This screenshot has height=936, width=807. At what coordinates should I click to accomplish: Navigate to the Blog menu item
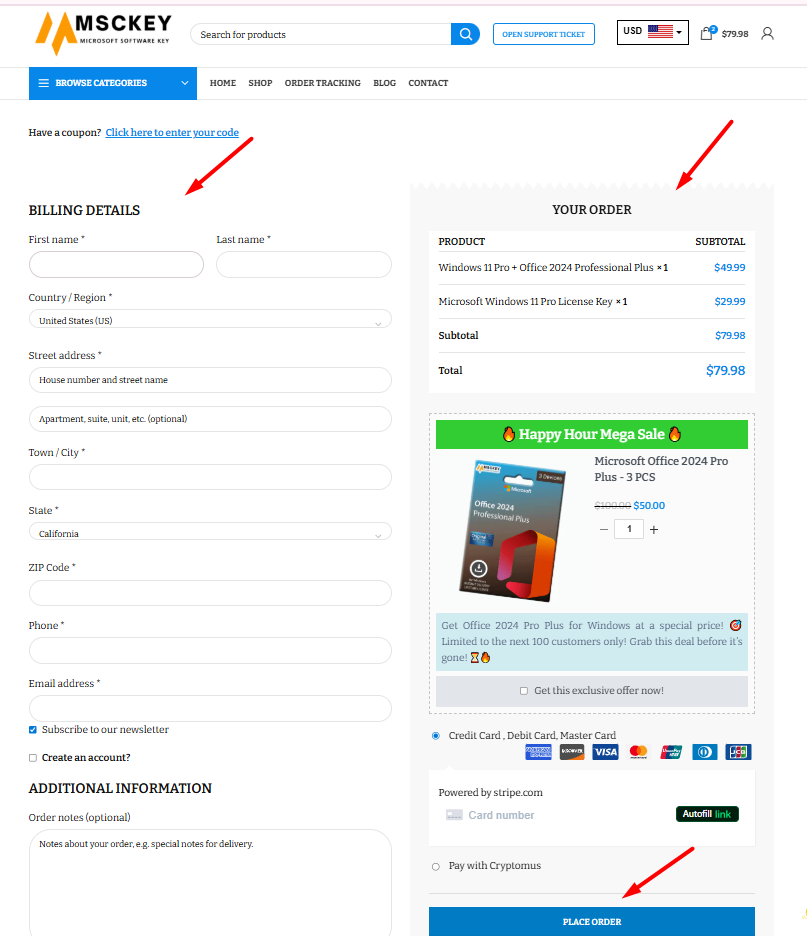(x=384, y=83)
